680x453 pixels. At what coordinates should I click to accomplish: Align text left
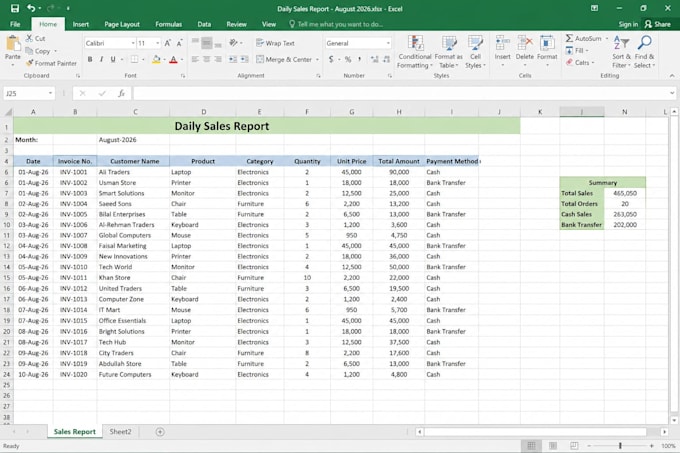click(195, 59)
